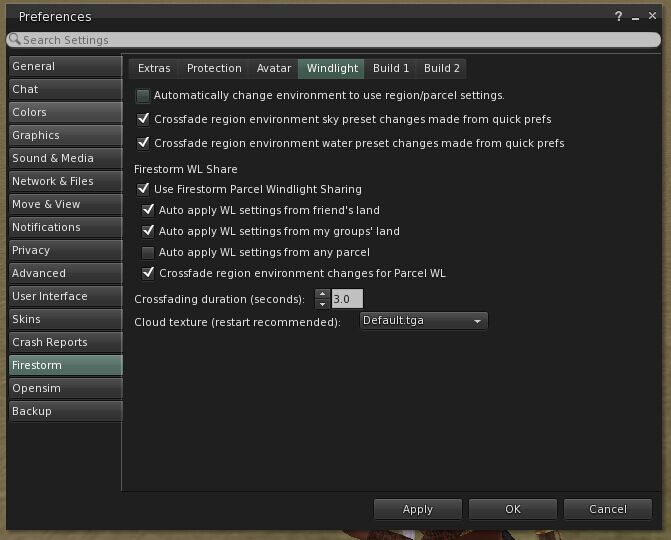Switch to the Avatar tab
This screenshot has height=540, width=671.
274,68
